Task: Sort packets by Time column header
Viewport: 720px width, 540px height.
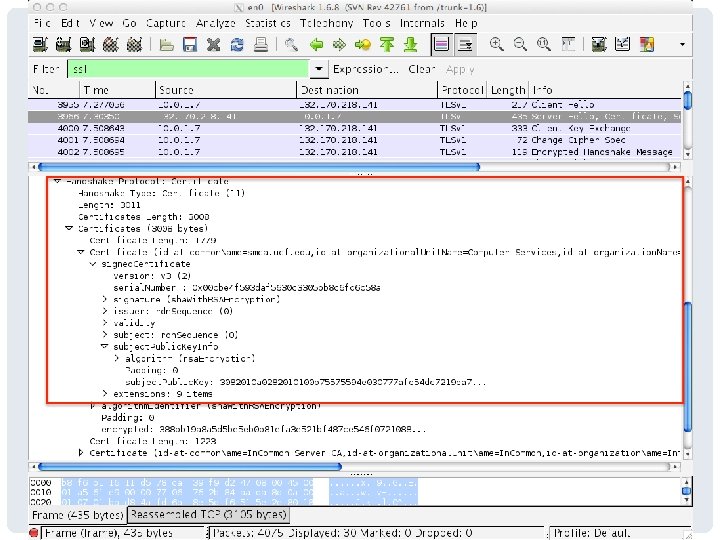Action: (118, 90)
